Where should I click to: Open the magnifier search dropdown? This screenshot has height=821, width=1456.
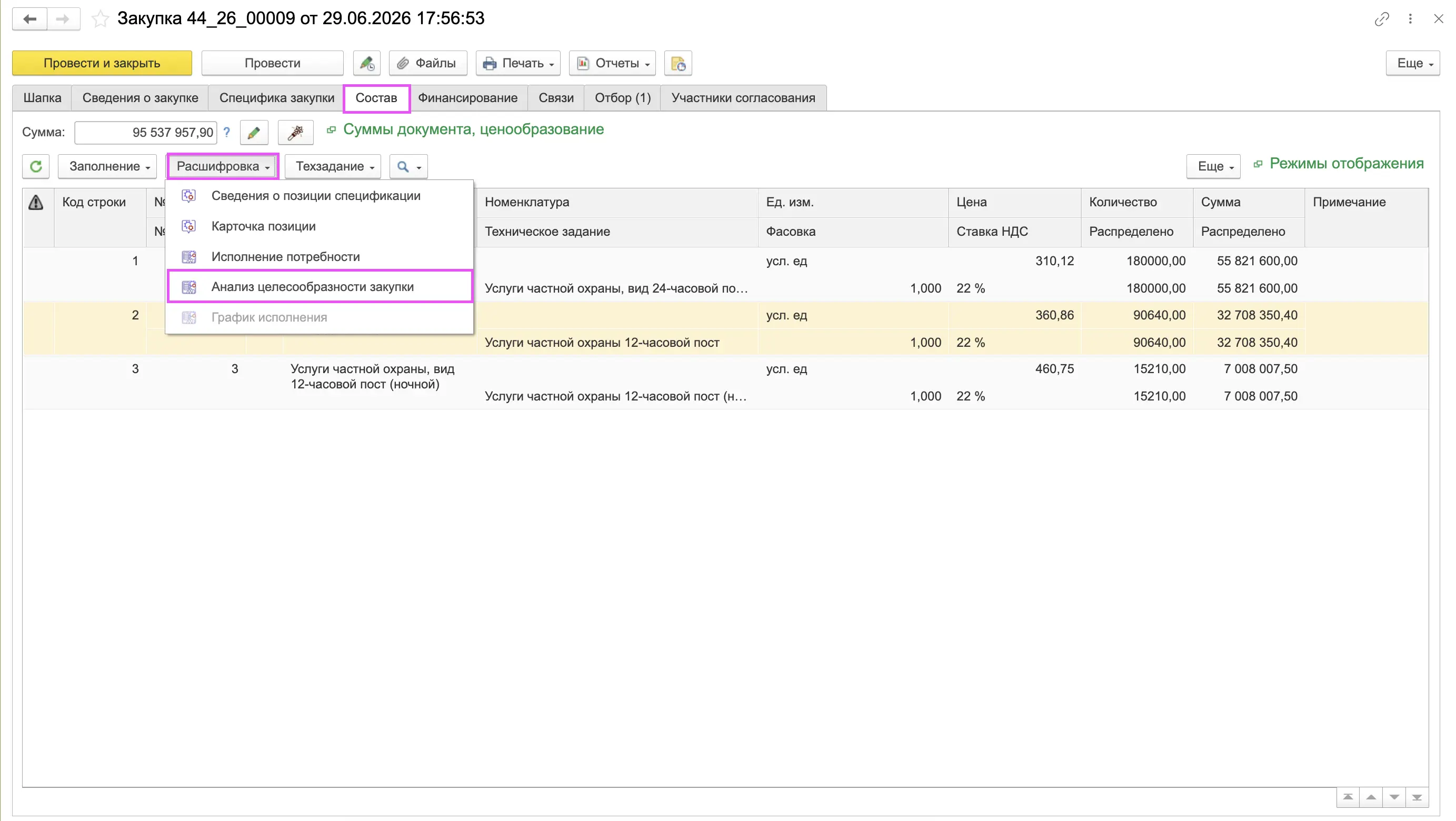408,166
